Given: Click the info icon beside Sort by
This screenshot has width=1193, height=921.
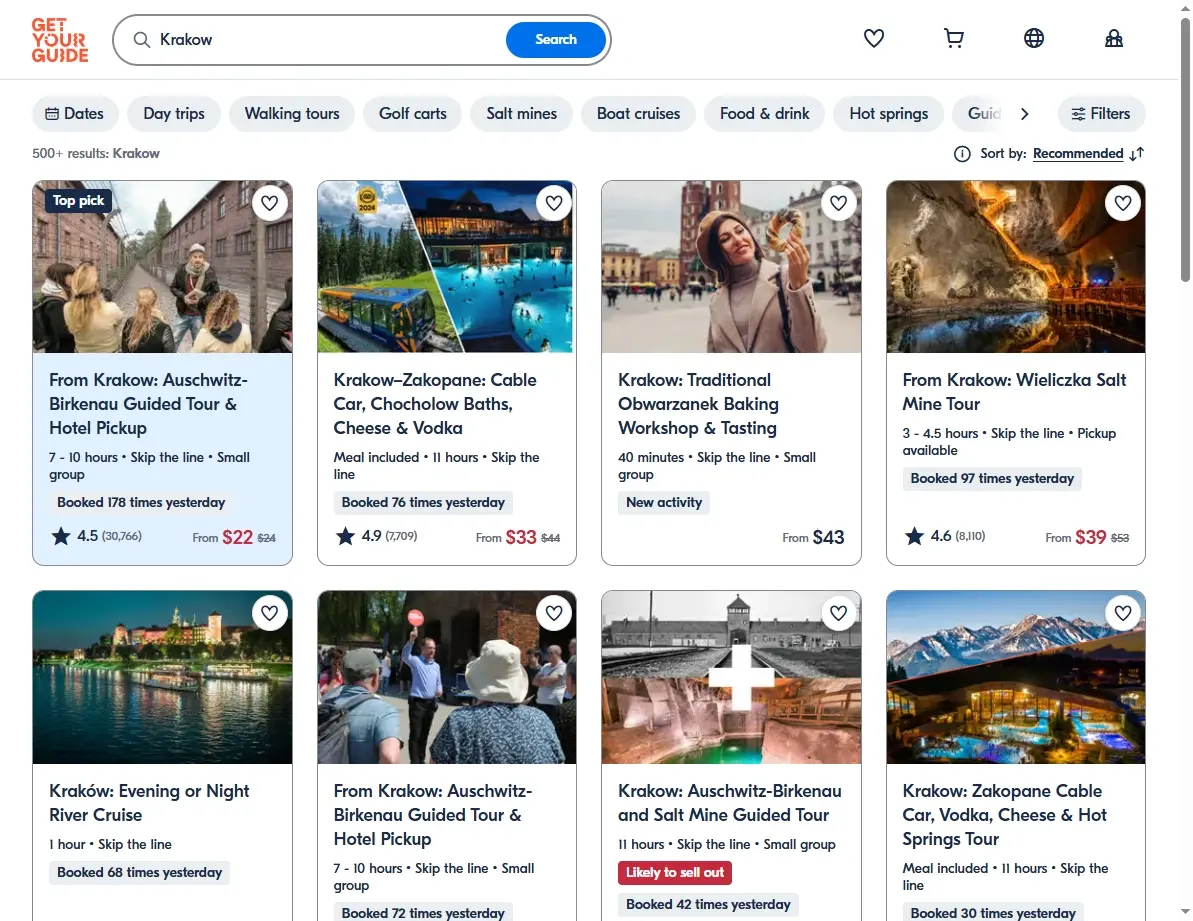Looking at the screenshot, I should [962, 154].
